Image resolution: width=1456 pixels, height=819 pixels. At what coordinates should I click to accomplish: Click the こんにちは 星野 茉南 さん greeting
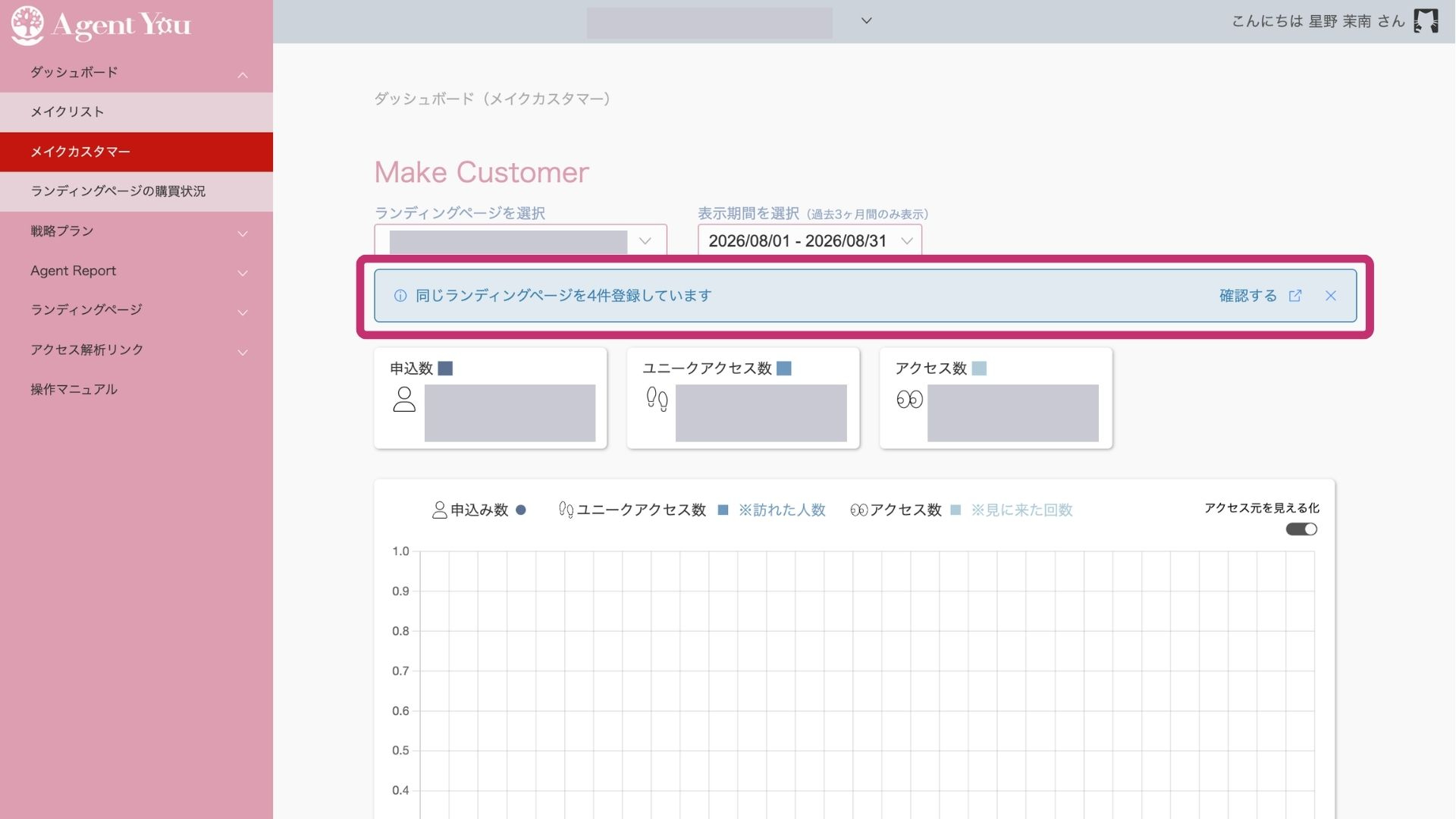pyautogui.click(x=1318, y=21)
